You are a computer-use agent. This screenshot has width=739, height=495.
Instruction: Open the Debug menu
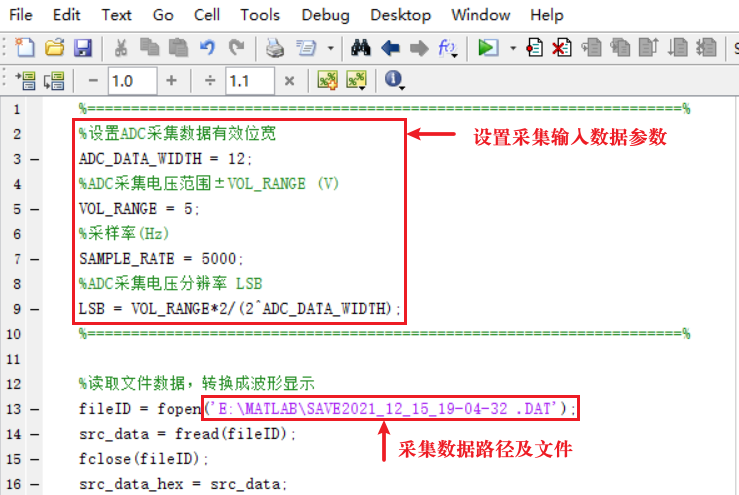pyautogui.click(x=325, y=15)
